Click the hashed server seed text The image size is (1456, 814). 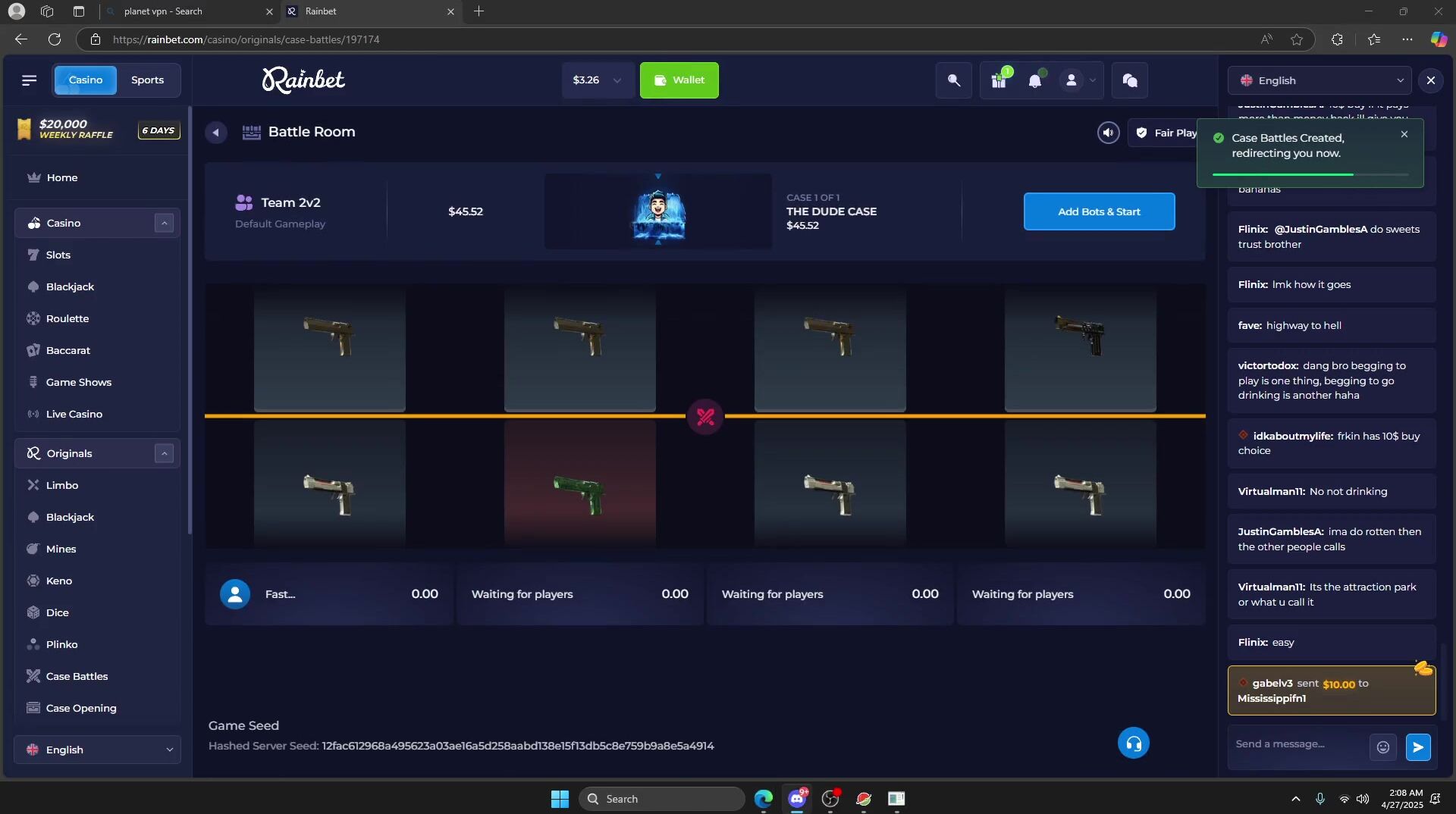[x=517, y=746]
